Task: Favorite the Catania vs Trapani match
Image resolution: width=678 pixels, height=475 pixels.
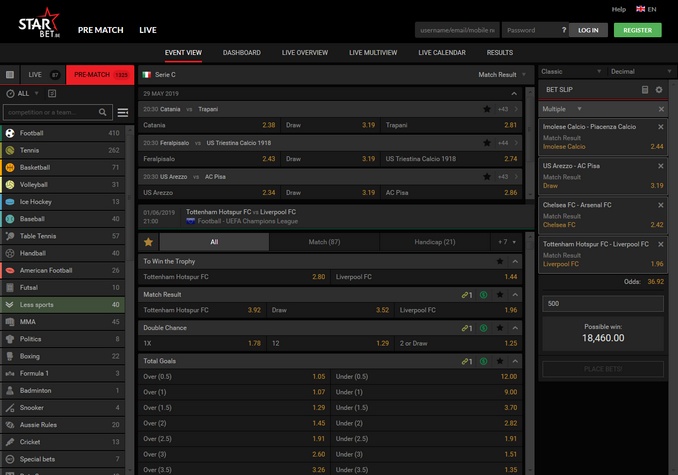Action: pos(487,109)
